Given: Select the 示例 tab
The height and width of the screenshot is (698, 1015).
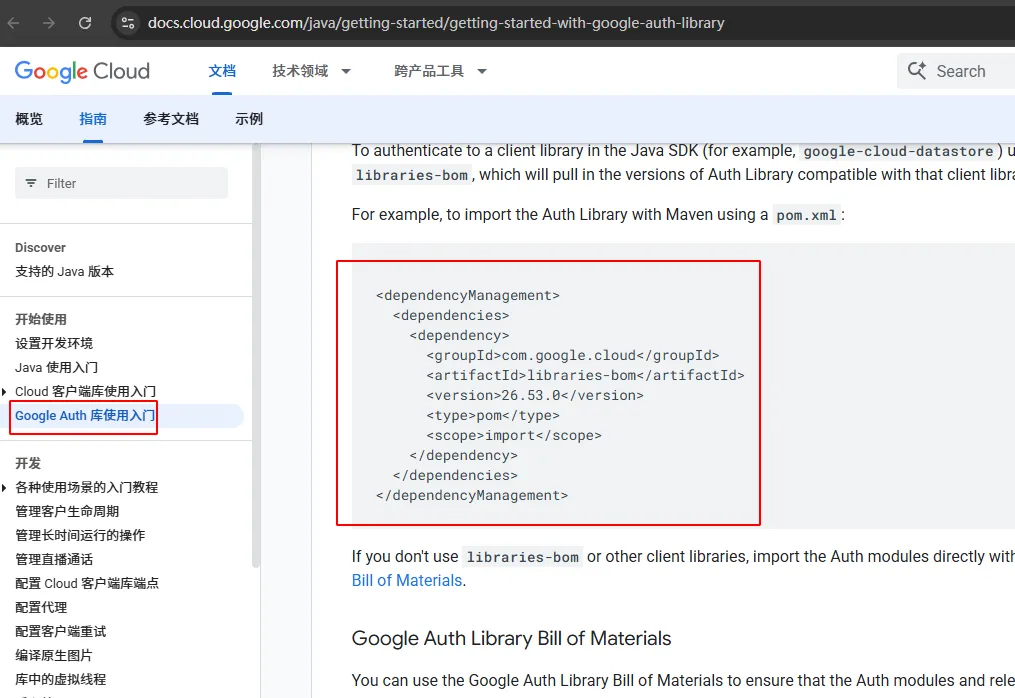Looking at the screenshot, I should [x=249, y=119].
